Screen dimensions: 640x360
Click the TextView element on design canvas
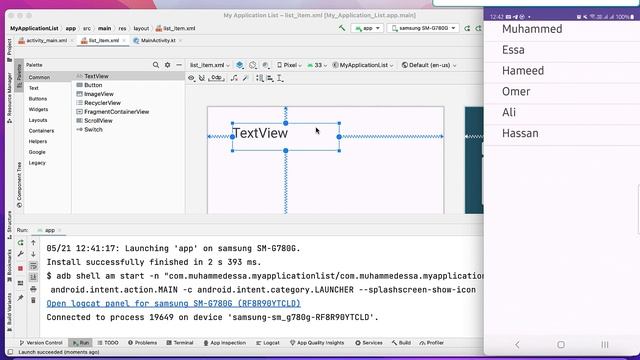click(x=285, y=137)
